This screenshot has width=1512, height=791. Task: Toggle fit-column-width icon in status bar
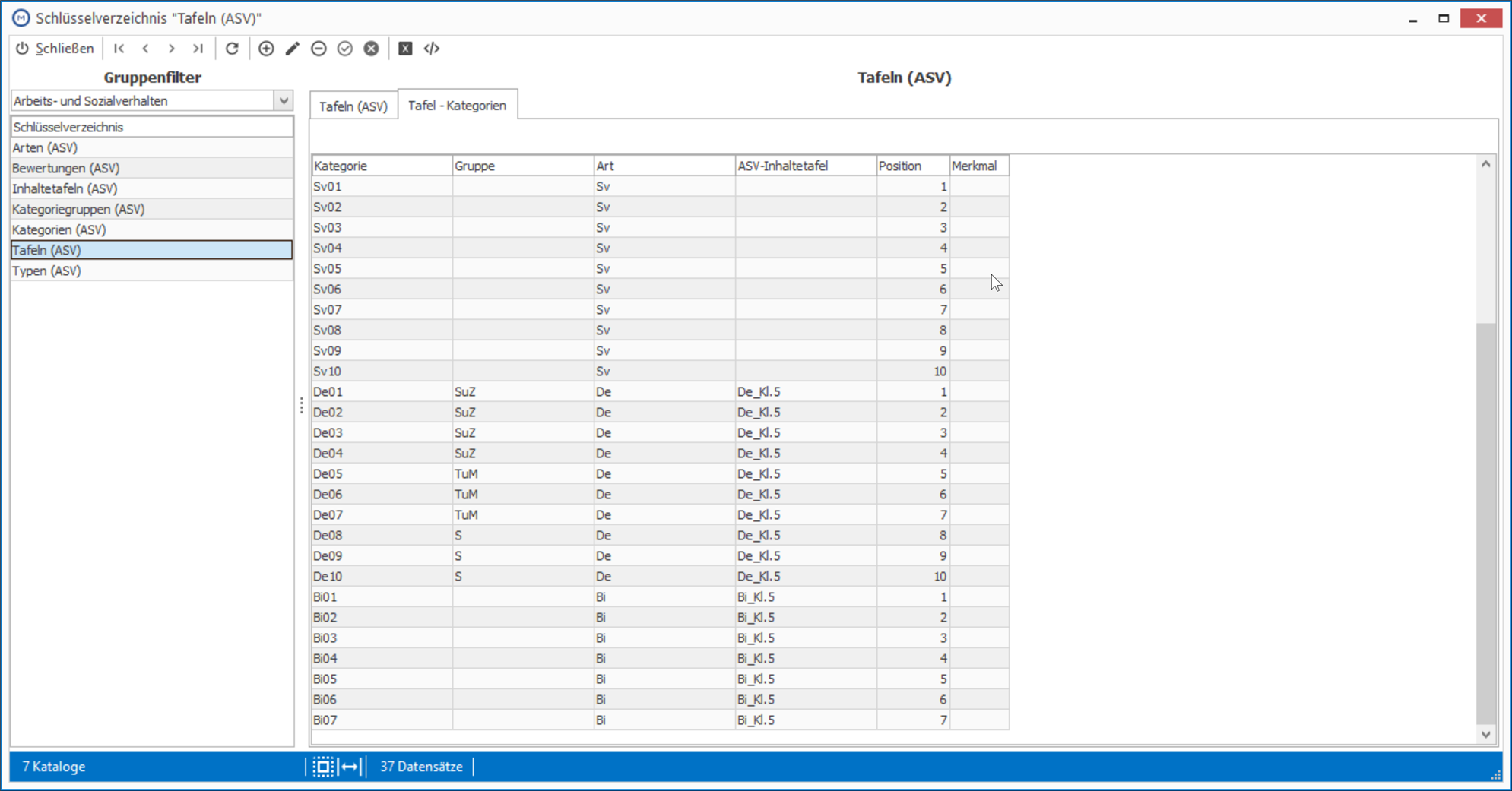pyautogui.click(x=350, y=767)
